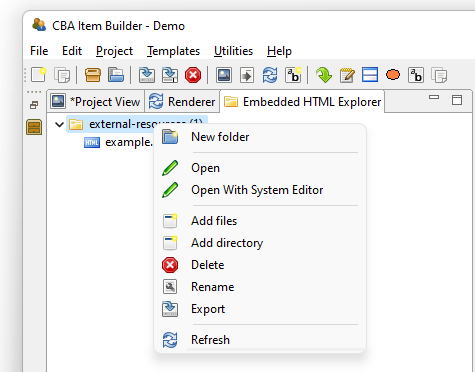Click the orange ellipse toolbar icon

(393, 75)
